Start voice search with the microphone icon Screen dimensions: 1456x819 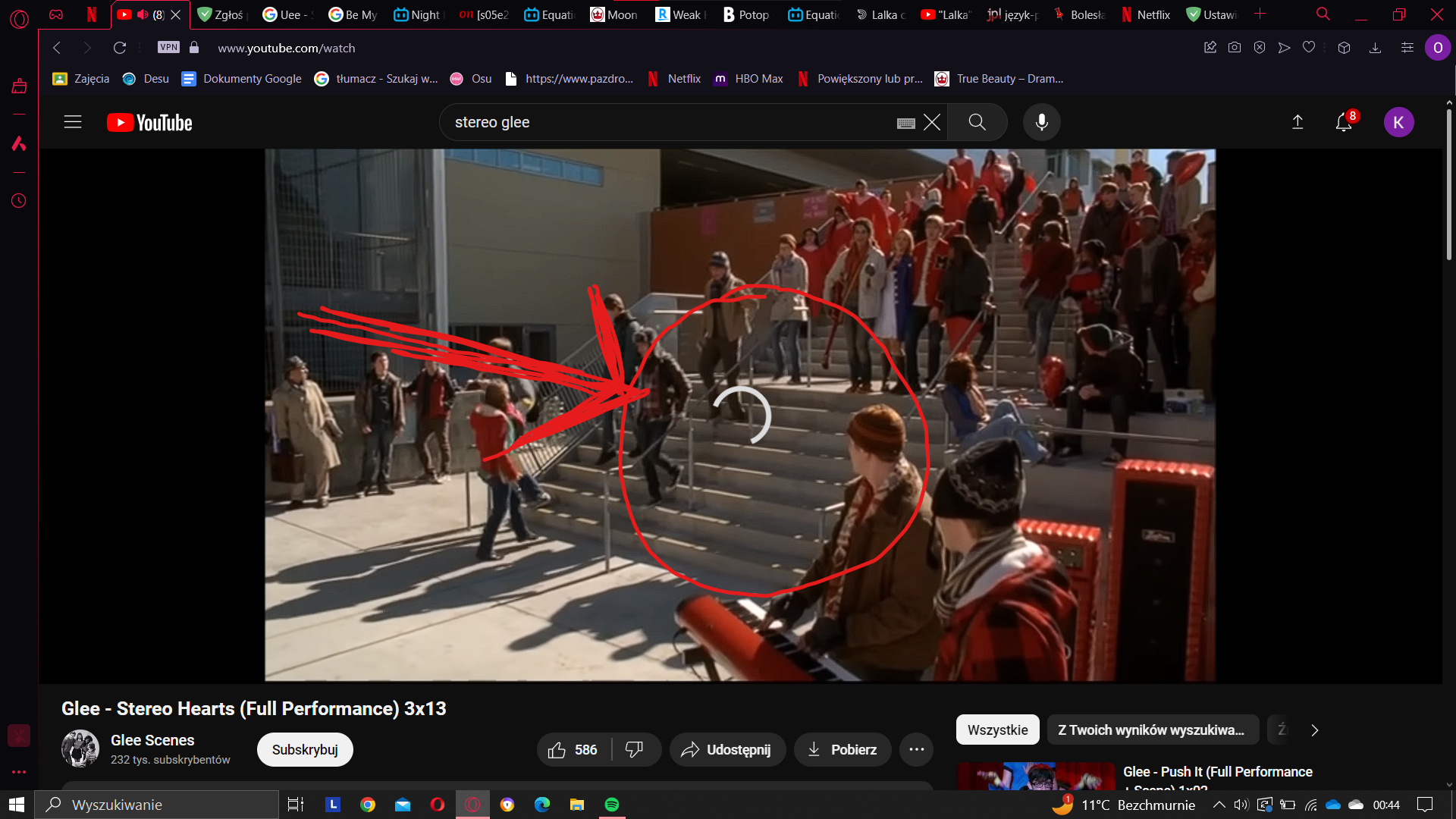1041,122
